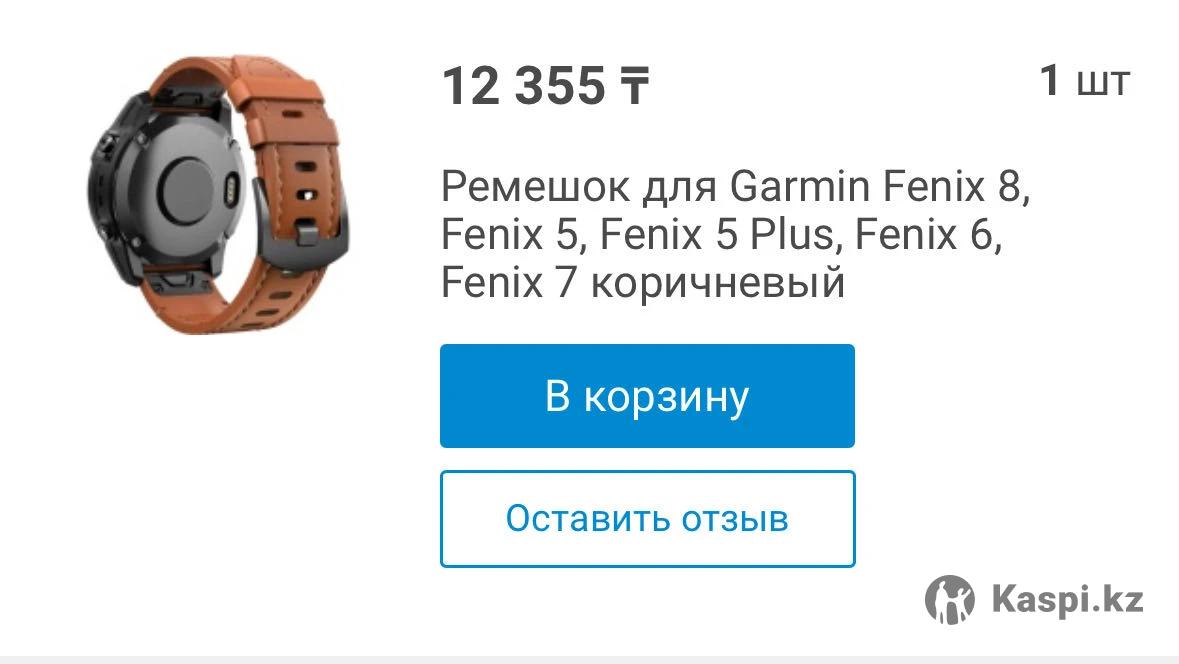
Task: Click the tenge currency symbol
Action: pyautogui.click(x=634, y=86)
